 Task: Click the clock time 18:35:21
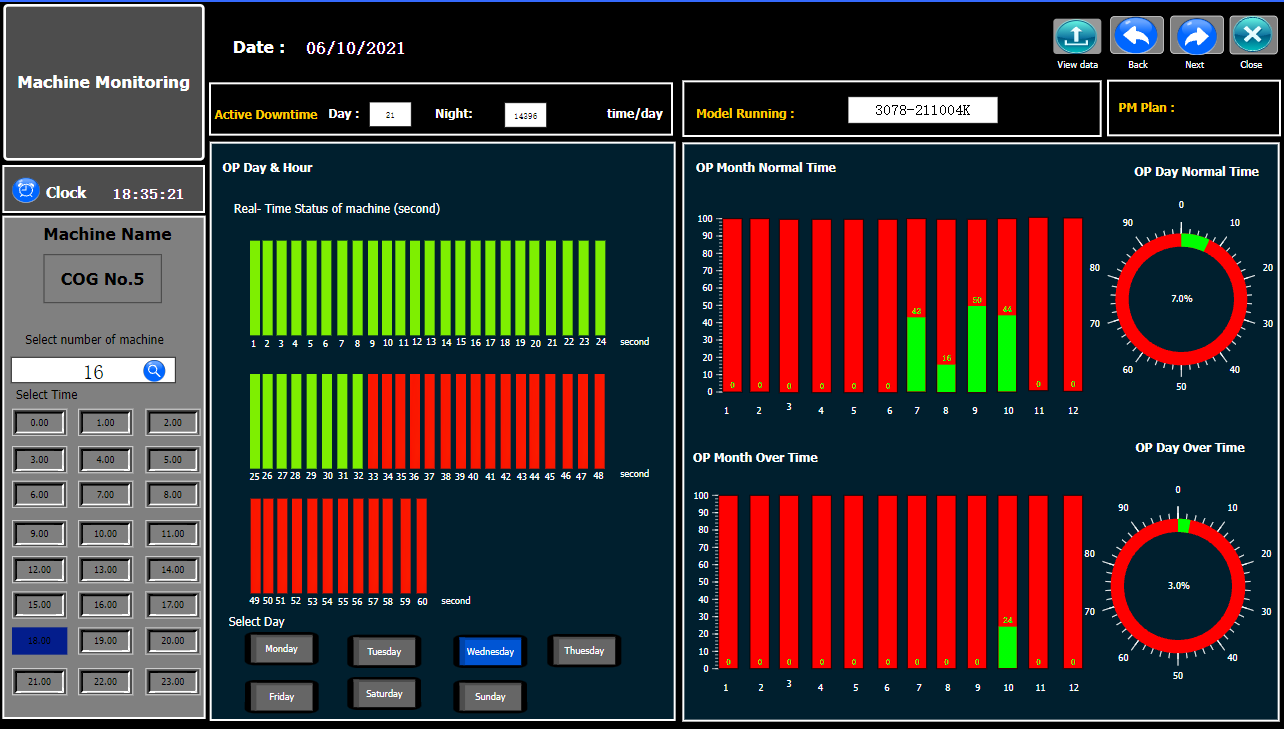pyautogui.click(x=148, y=194)
